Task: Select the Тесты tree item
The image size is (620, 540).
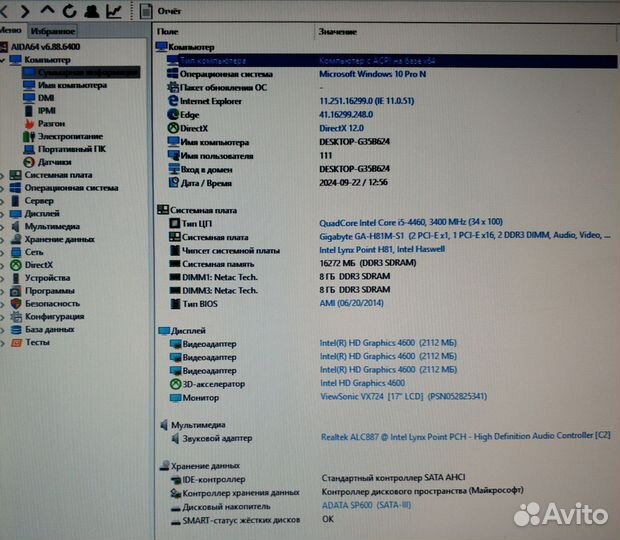Action: [x=37, y=342]
